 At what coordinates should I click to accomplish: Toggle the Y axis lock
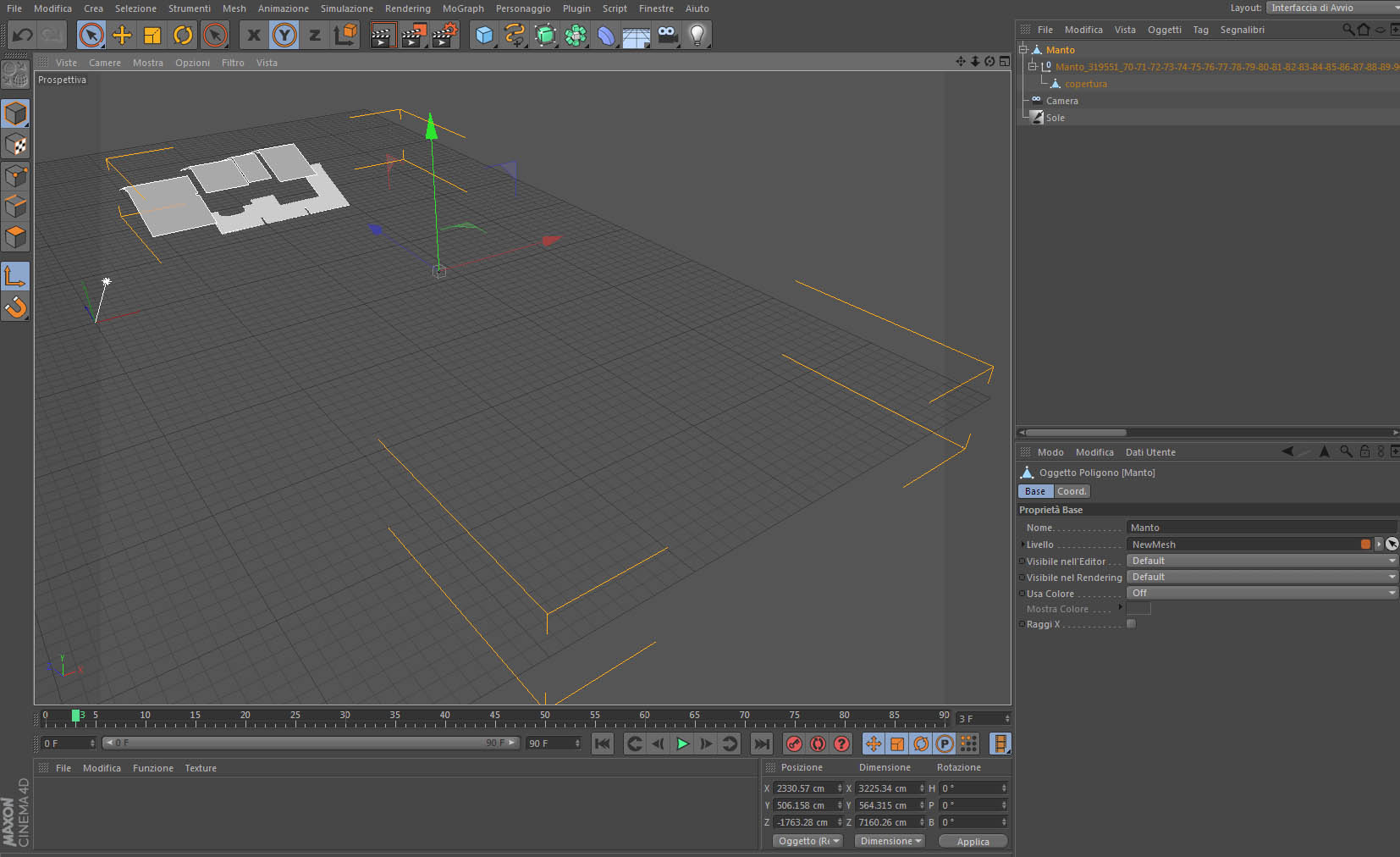tap(284, 36)
